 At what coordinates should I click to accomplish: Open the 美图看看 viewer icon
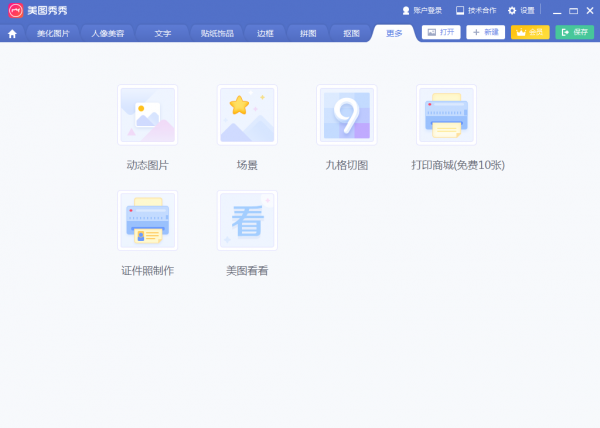[x=247, y=221]
